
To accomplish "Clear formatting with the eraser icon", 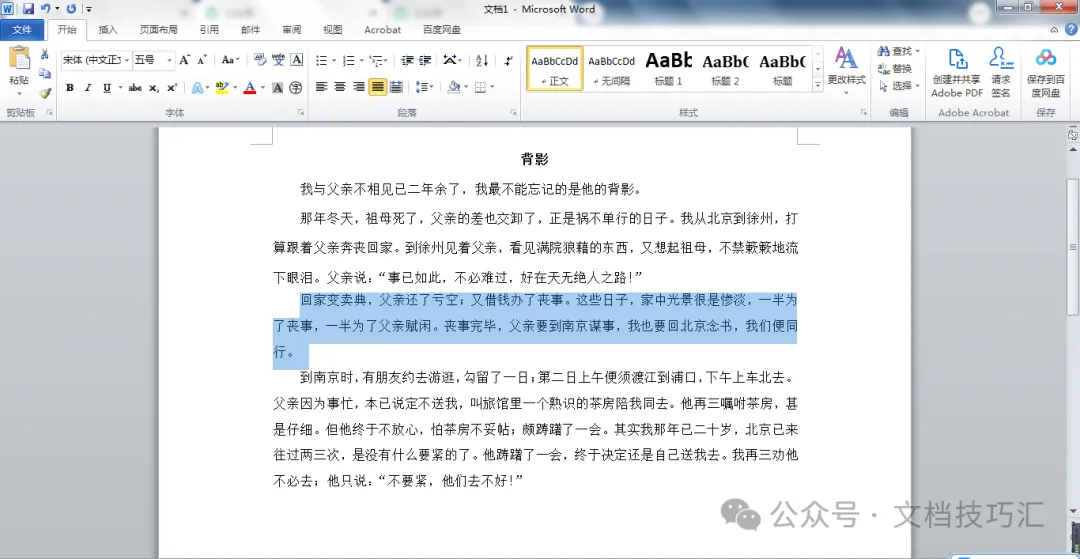I will click(x=260, y=60).
